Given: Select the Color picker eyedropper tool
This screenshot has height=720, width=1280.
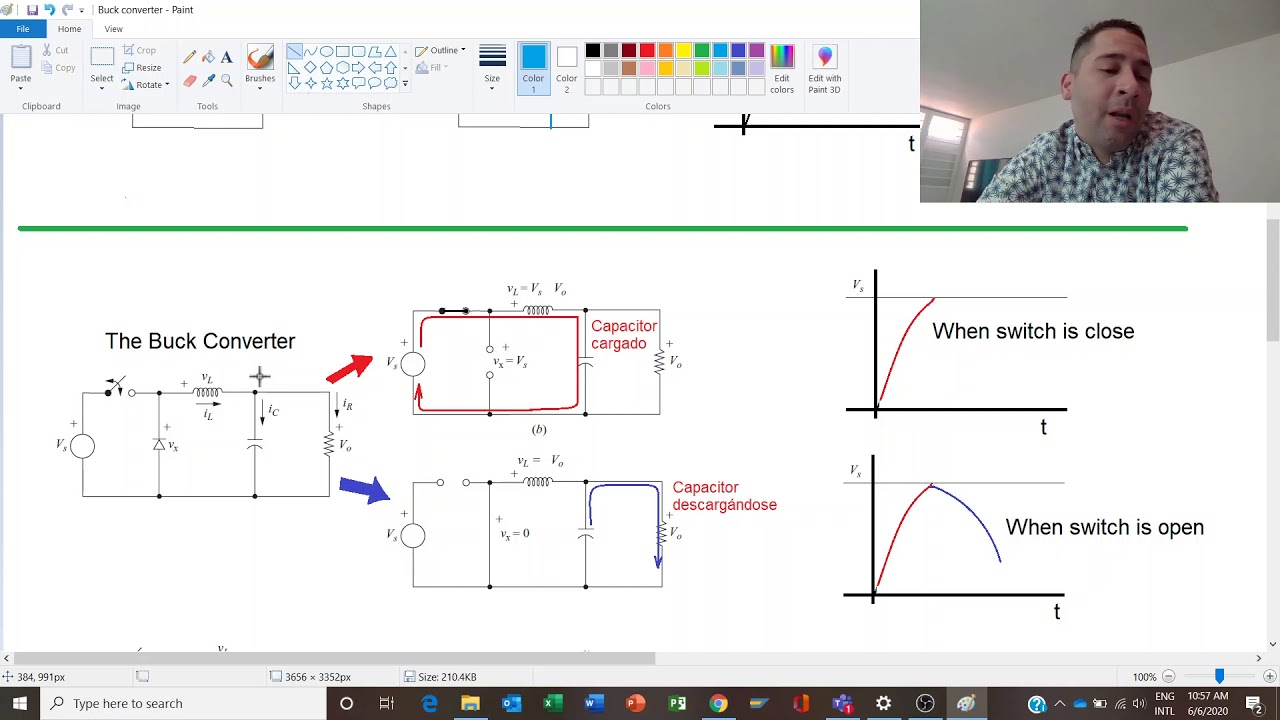Looking at the screenshot, I should pos(208,80).
